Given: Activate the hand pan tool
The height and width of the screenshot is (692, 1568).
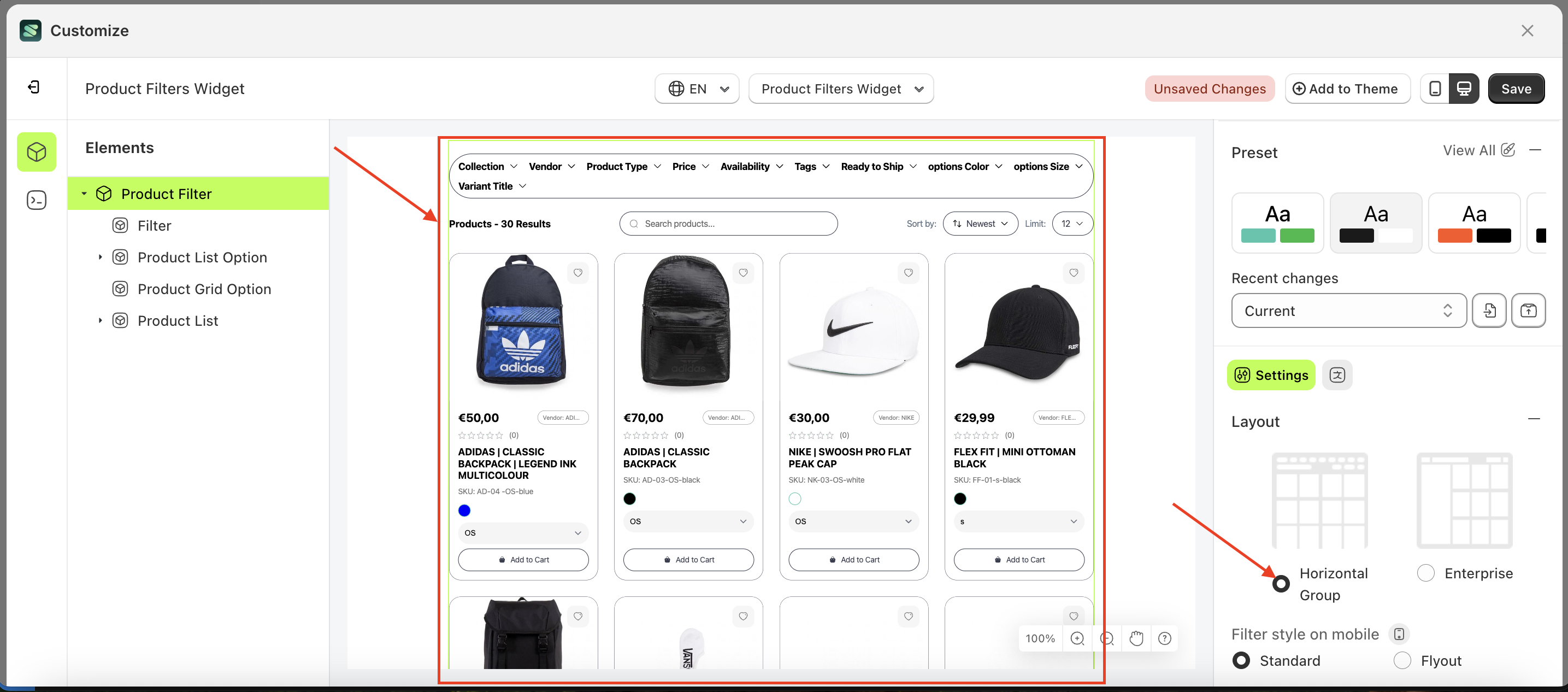Looking at the screenshot, I should (x=1136, y=638).
